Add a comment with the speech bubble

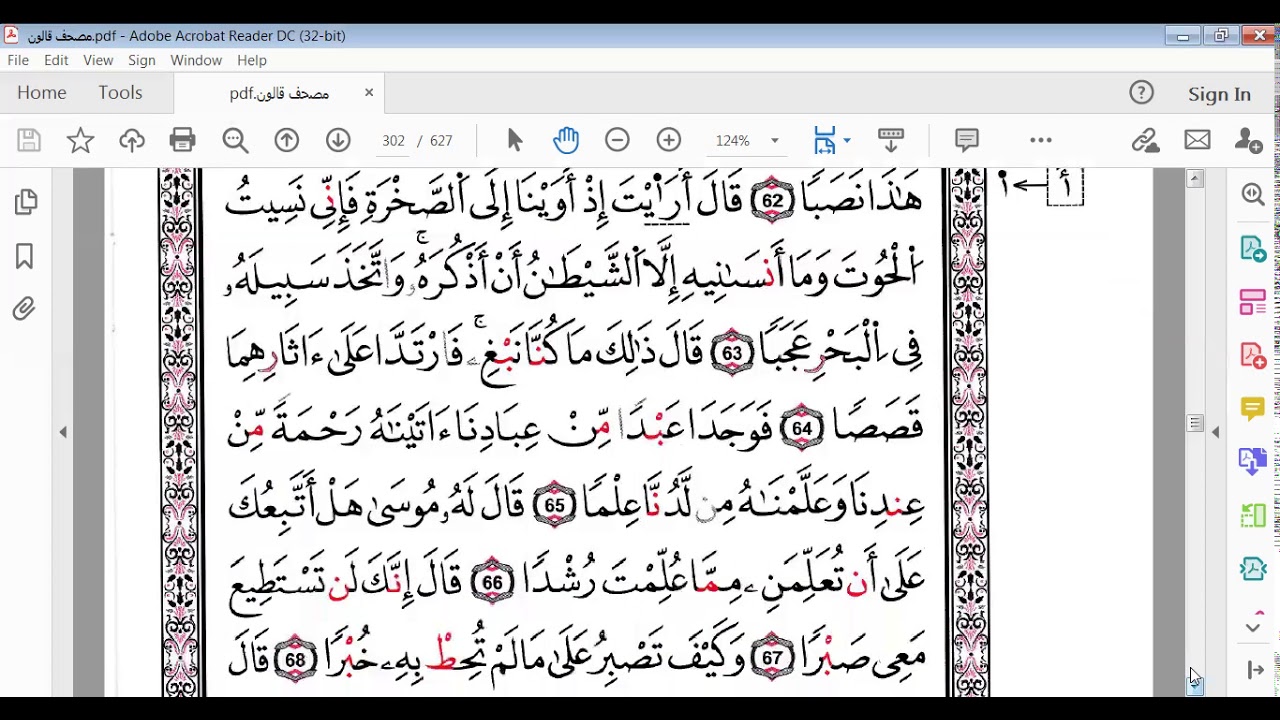[966, 141]
